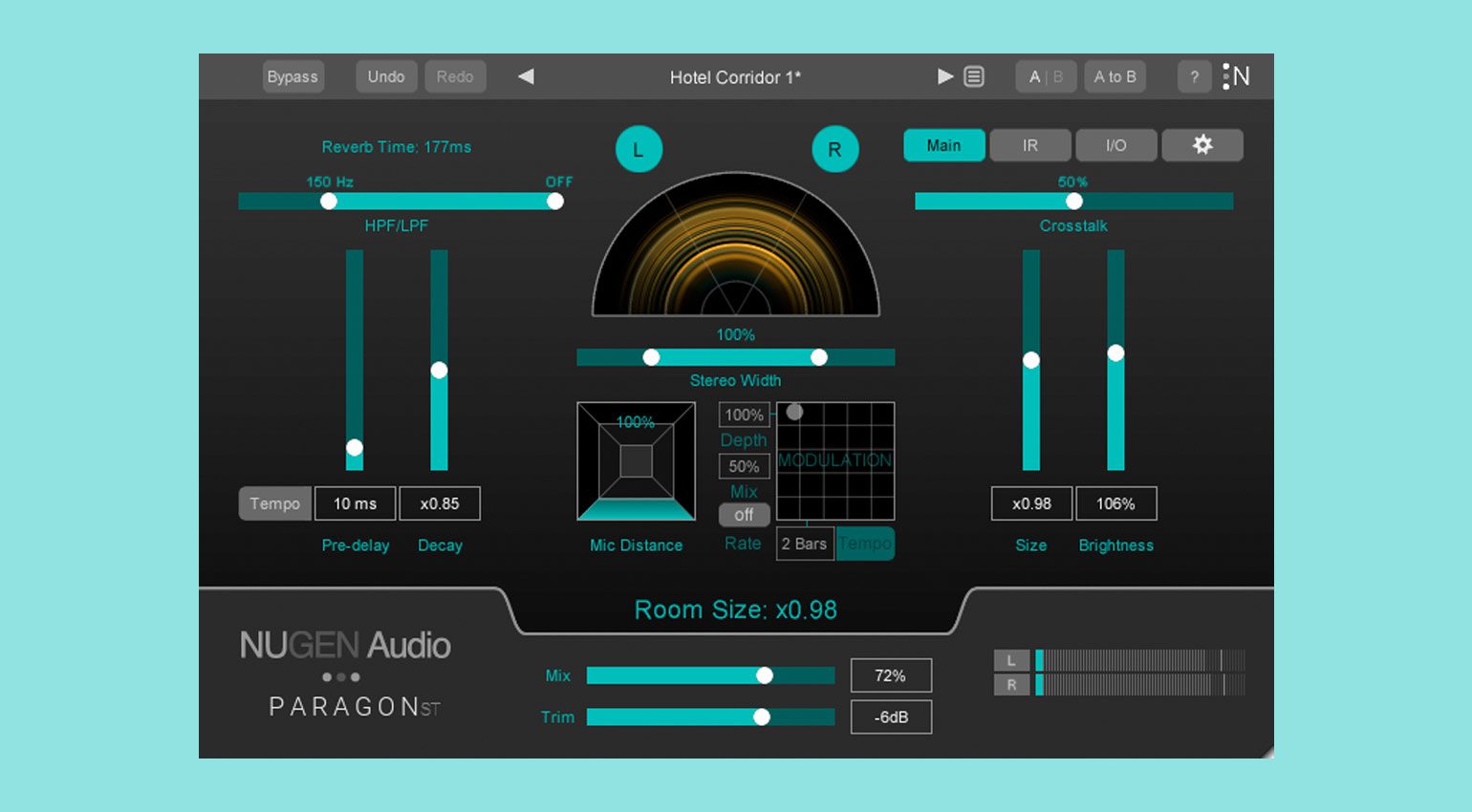Toggle the A|B comparison selector

pyautogui.click(x=1046, y=76)
